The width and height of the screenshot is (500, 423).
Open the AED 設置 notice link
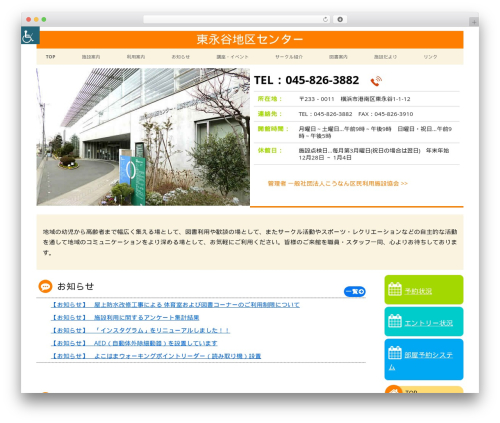click(x=134, y=343)
